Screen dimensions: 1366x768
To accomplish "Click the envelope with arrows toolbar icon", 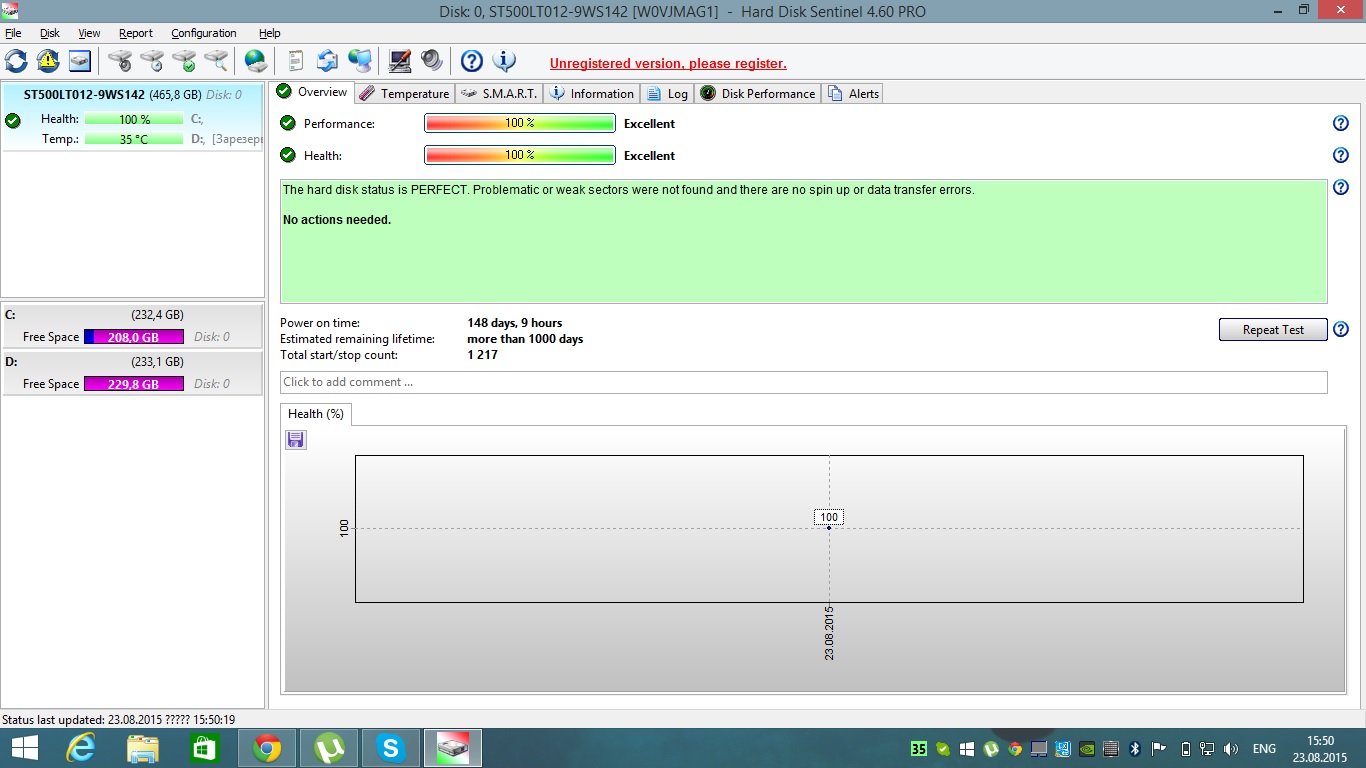I will [x=327, y=61].
